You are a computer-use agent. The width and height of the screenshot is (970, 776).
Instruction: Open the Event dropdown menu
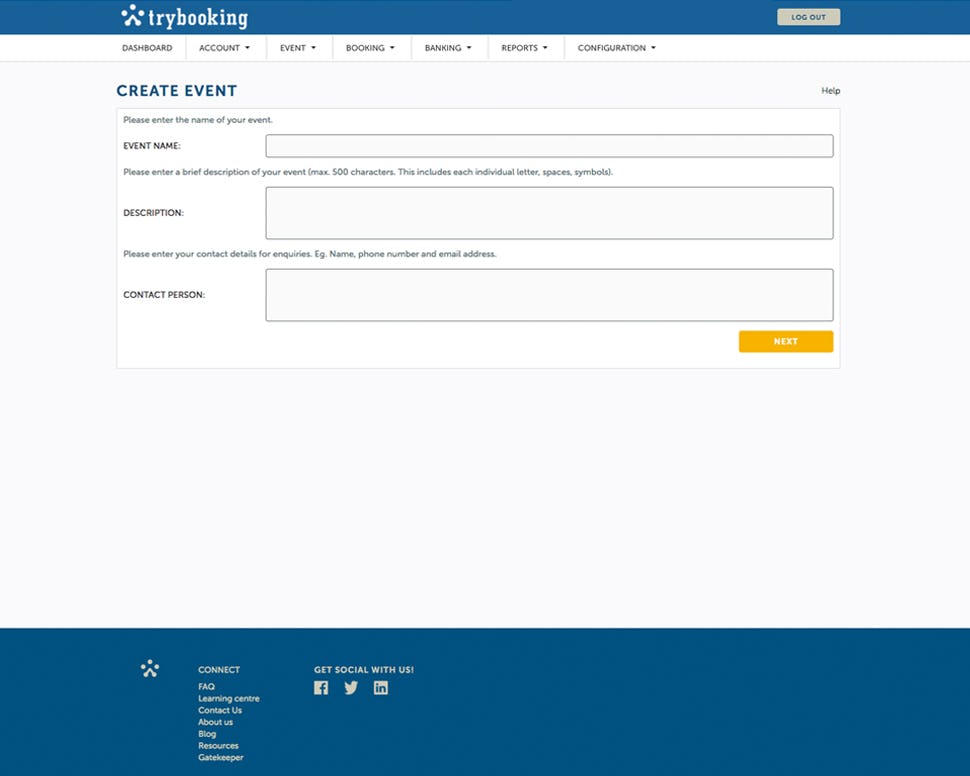pyautogui.click(x=297, y=47)
